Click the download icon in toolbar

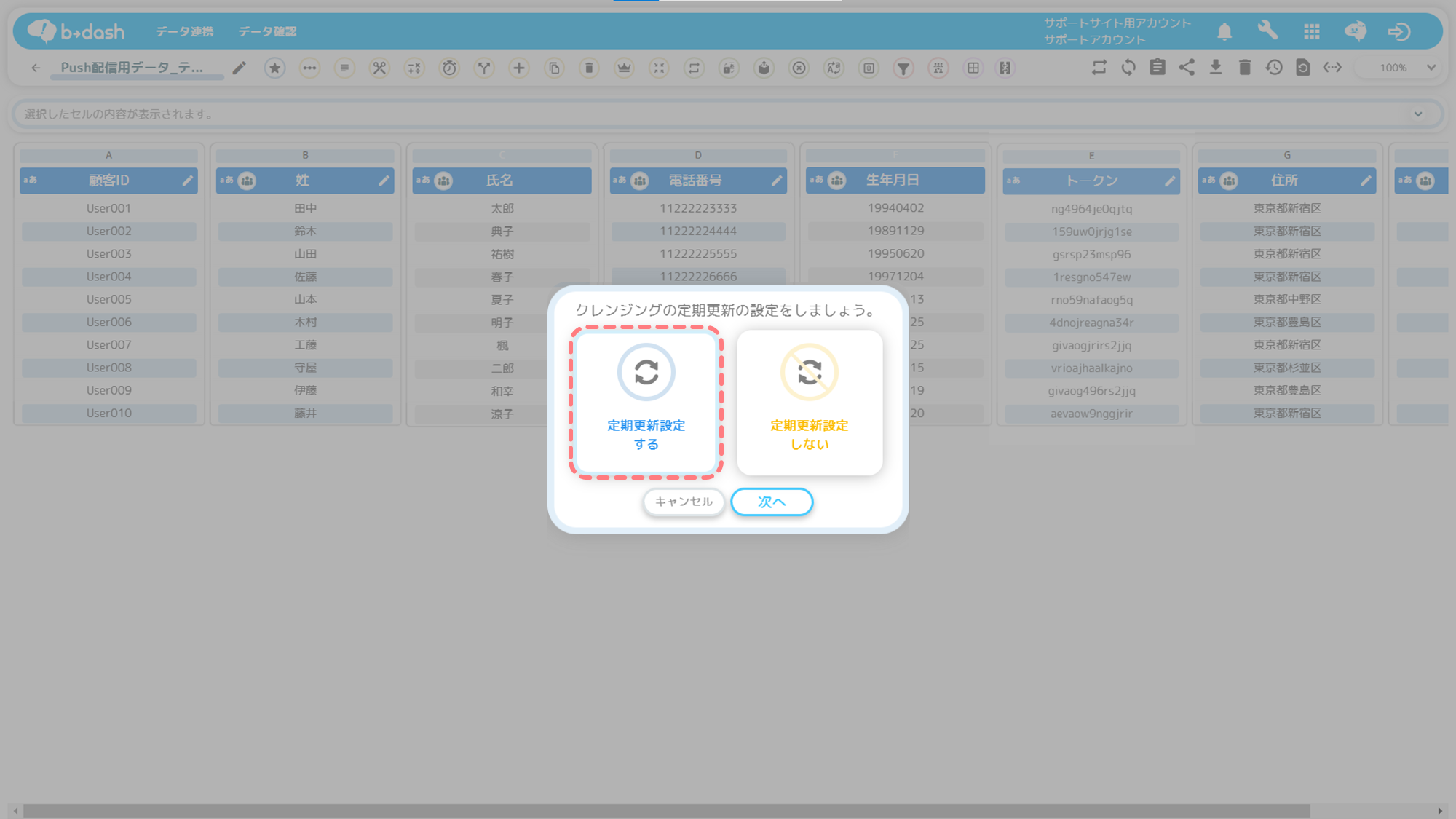1215,68
